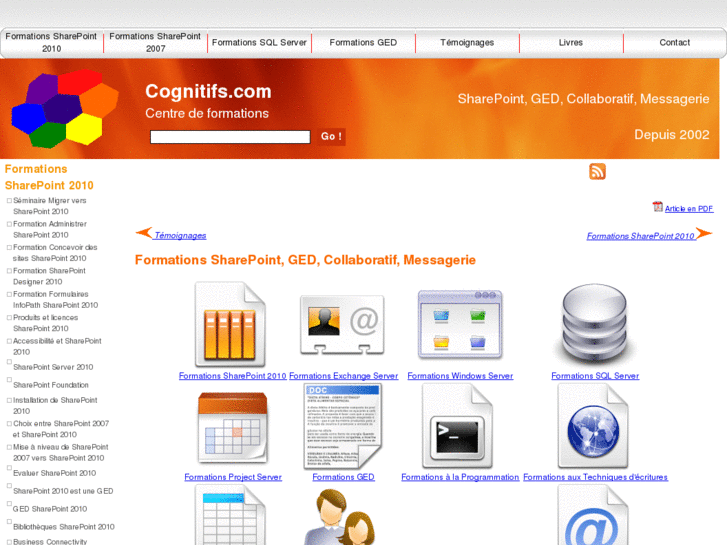
Task: Click the Cognitifs colorful hexagon logo
Action: pyautogui.click(x=64, y=109)
